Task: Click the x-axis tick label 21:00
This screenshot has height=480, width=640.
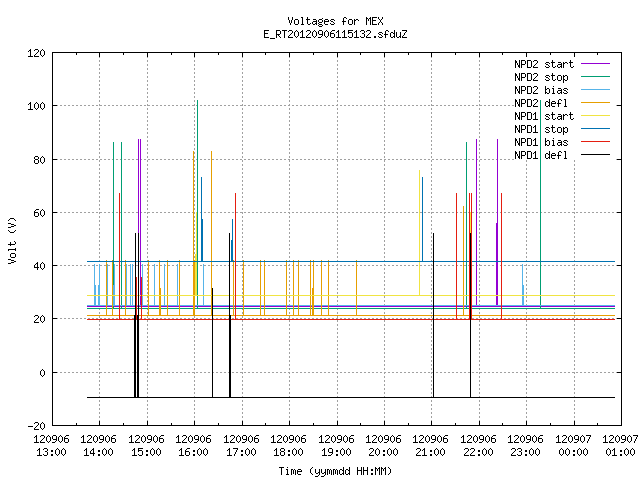Action: tap(430, 453)
